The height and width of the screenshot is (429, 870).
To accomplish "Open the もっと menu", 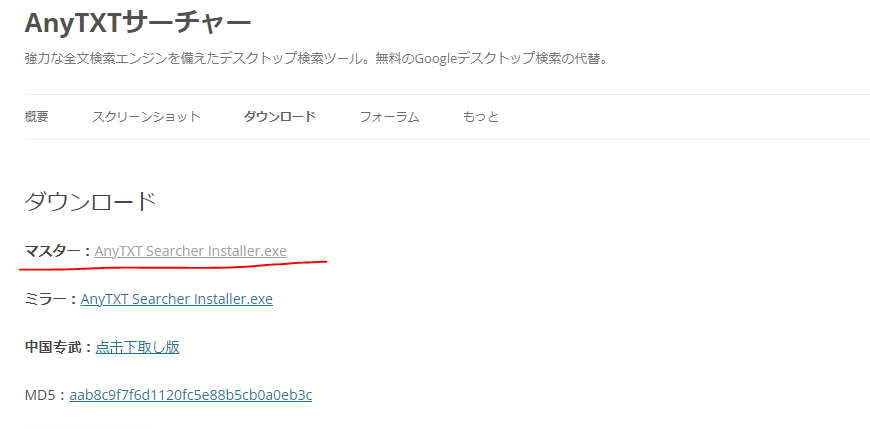I will pos(480,117).
